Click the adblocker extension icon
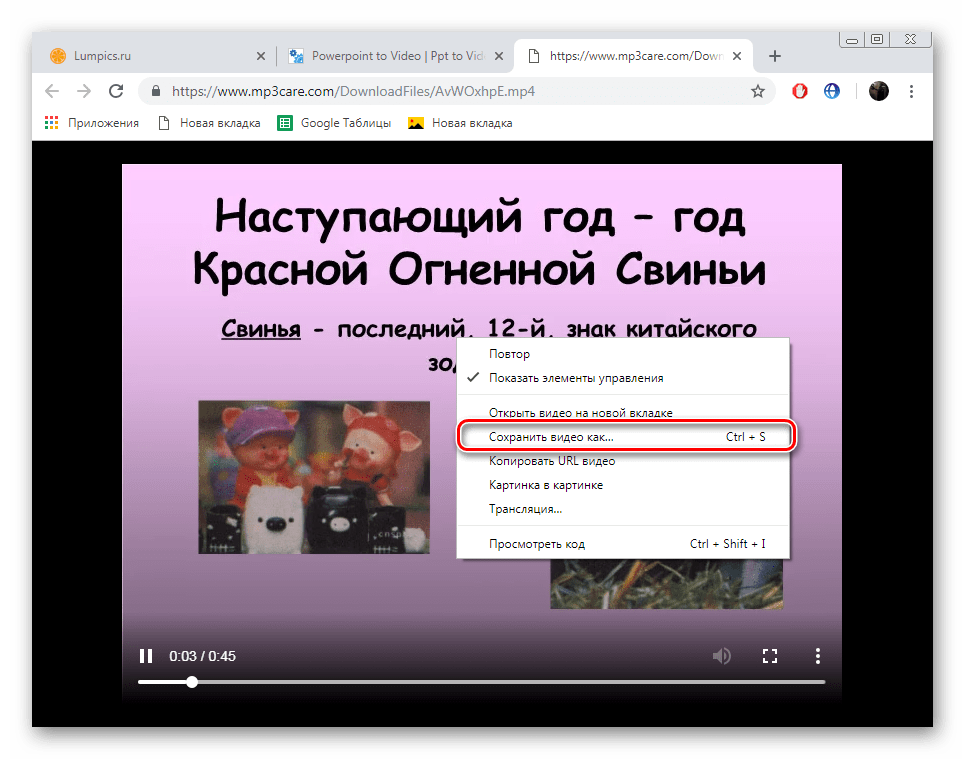This screenshot has width=965, height=759. [799, 91]
